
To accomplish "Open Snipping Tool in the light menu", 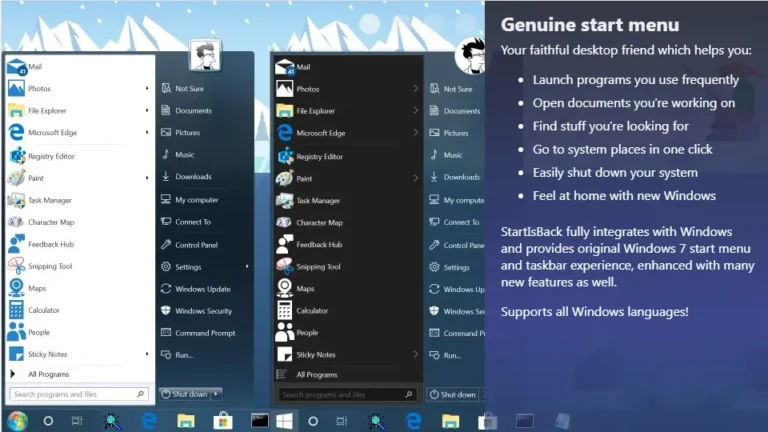I will click(x=50, y=267).
